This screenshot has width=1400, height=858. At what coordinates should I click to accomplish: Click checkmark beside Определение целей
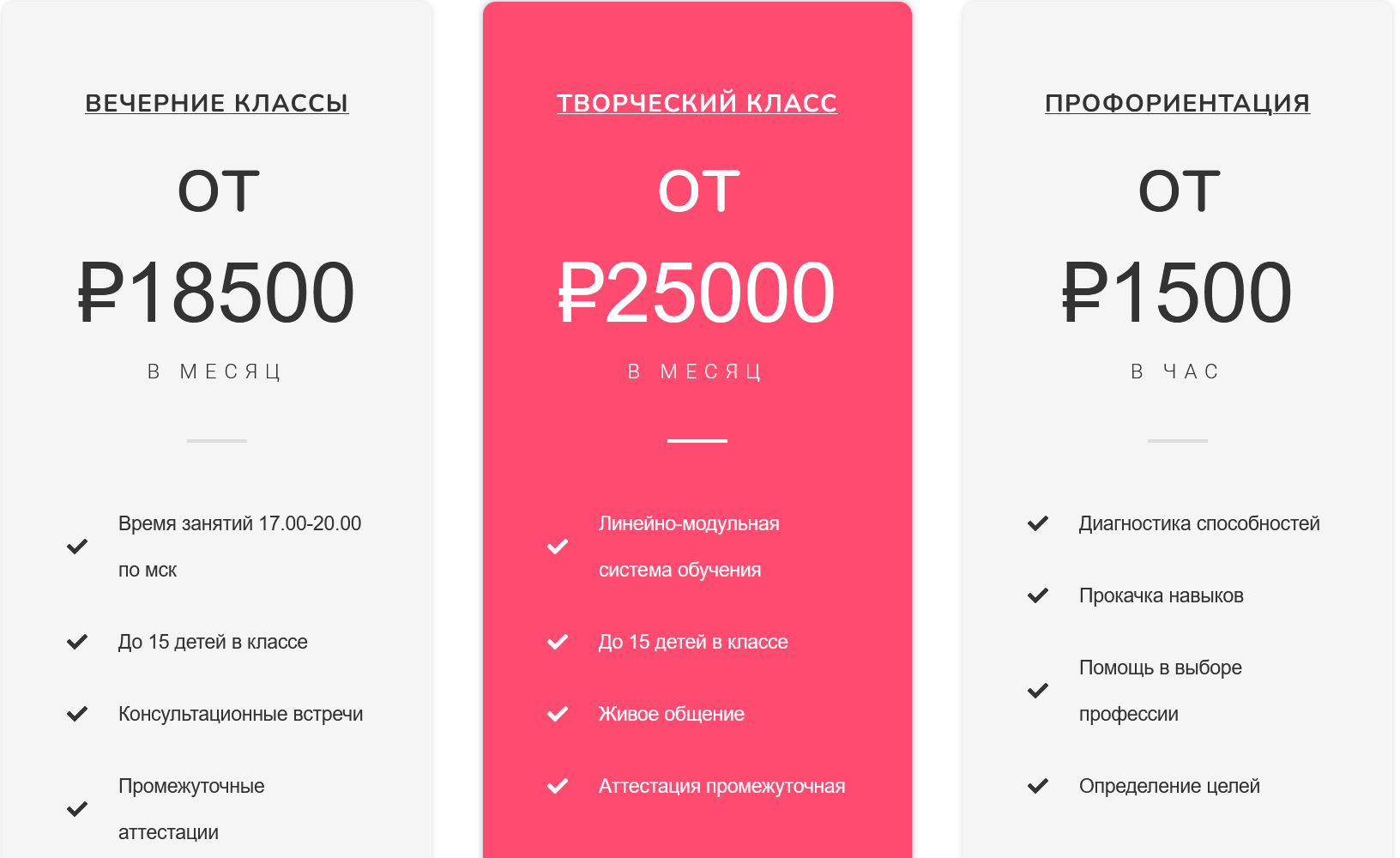click(1038, 786)
